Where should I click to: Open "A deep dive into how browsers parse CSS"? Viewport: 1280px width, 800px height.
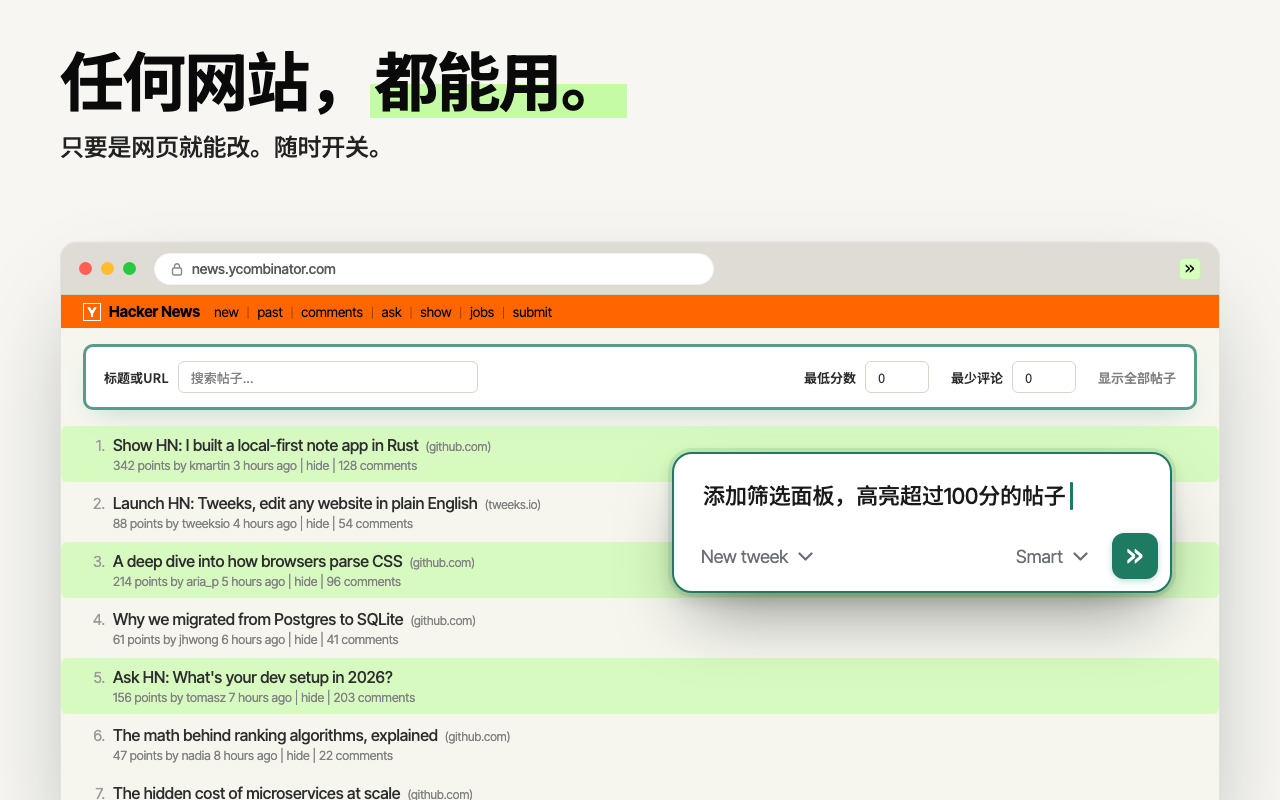pos(258,562)
